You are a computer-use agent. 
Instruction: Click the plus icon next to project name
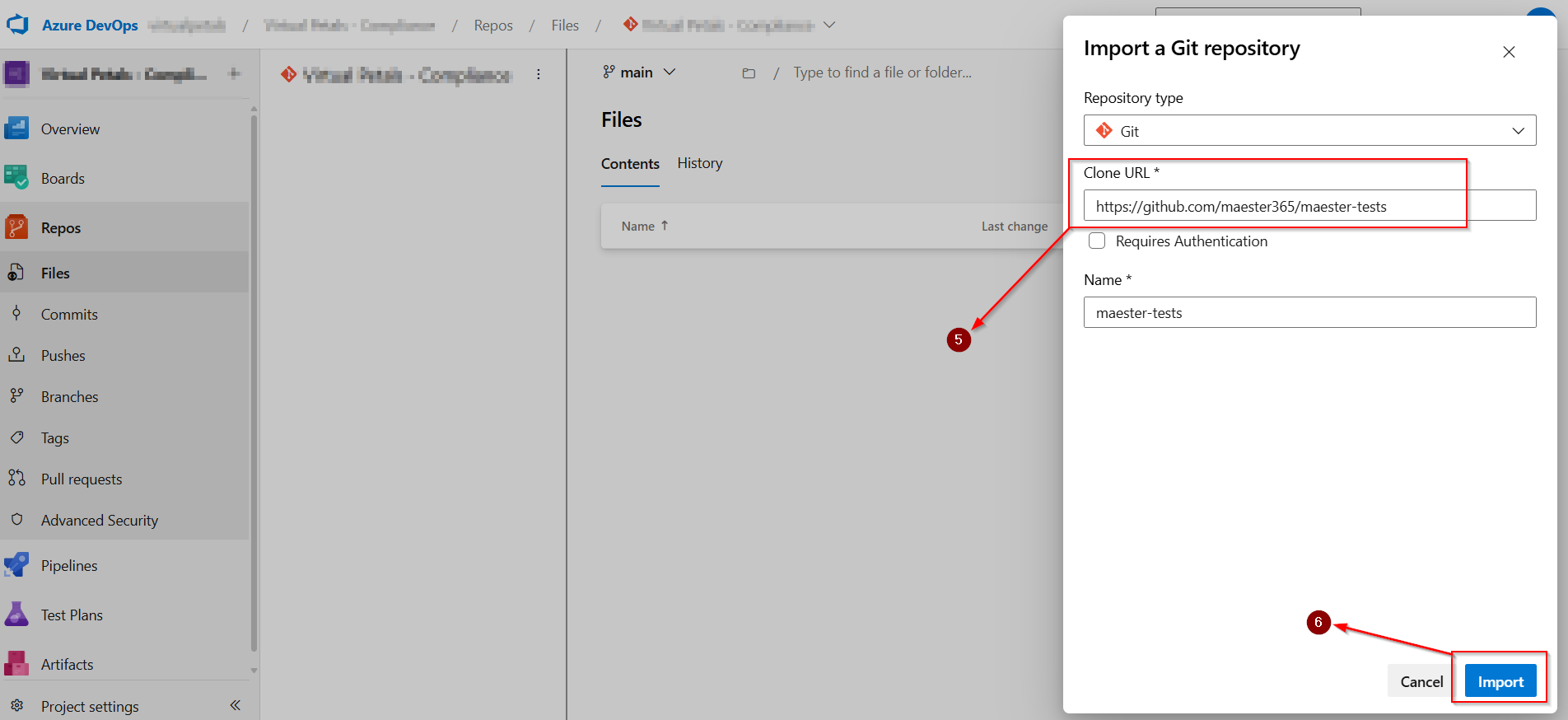235,73
